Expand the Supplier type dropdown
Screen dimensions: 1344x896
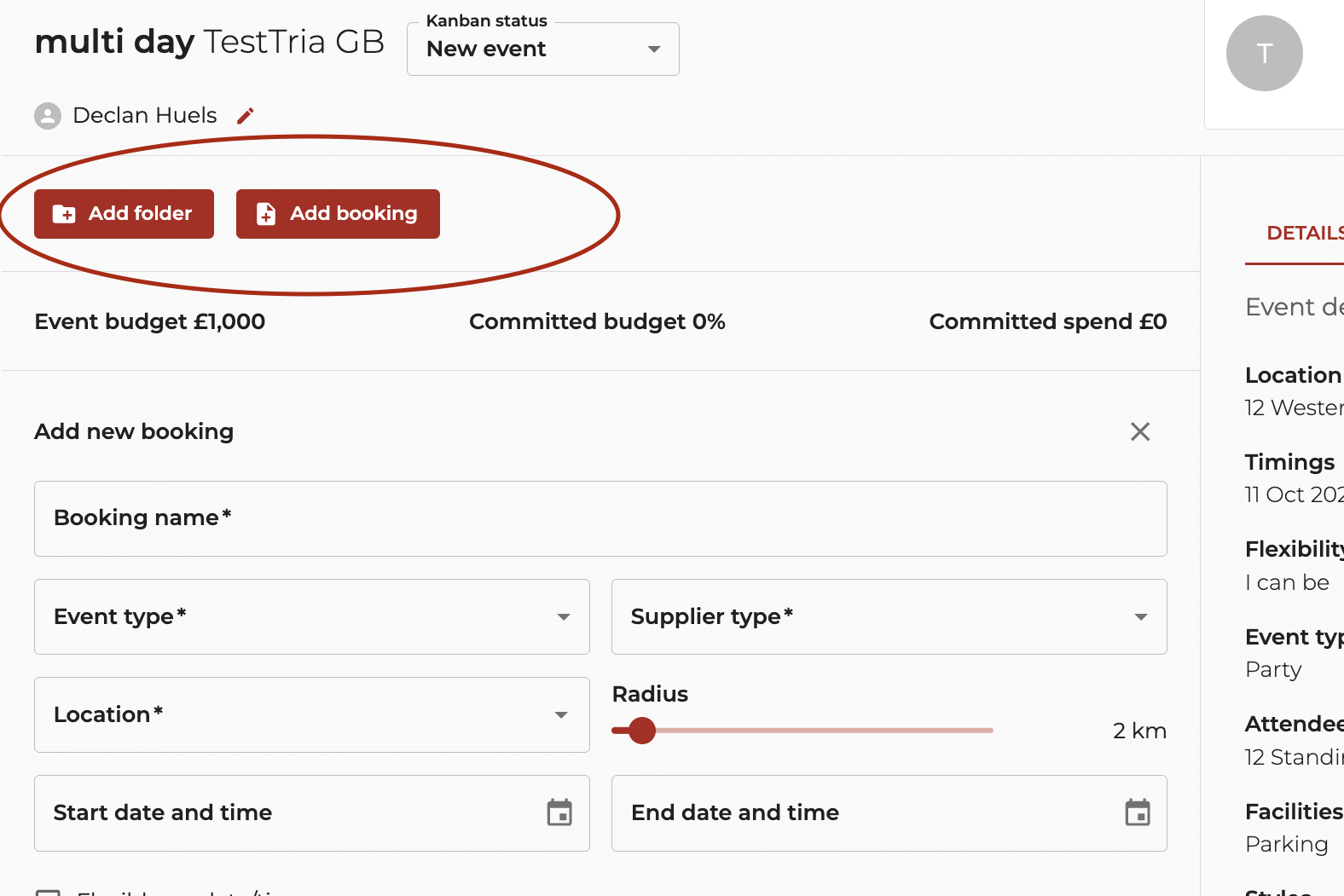tap(889, 617)
